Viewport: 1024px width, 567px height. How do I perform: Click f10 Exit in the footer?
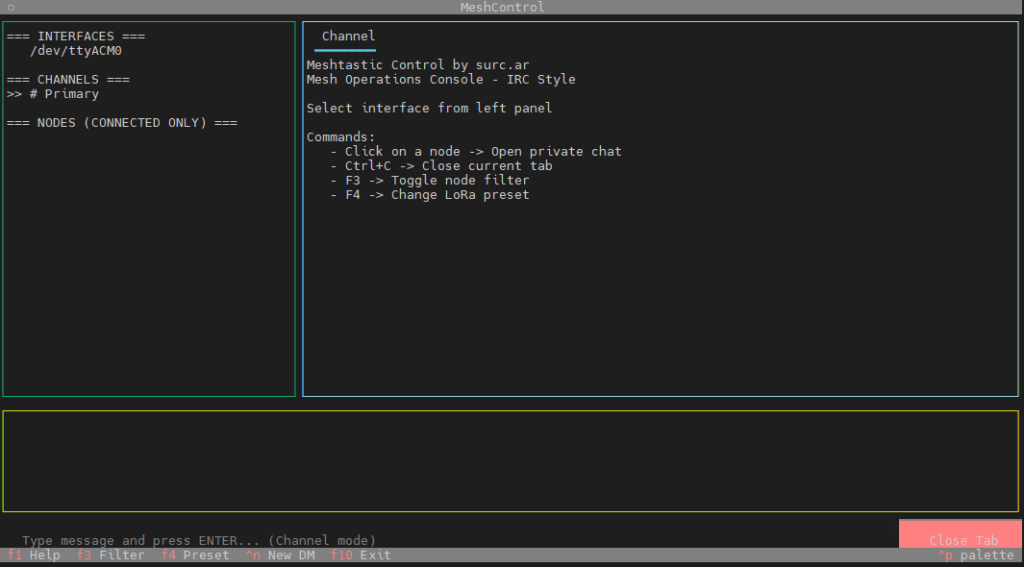(x=360, y=555)
